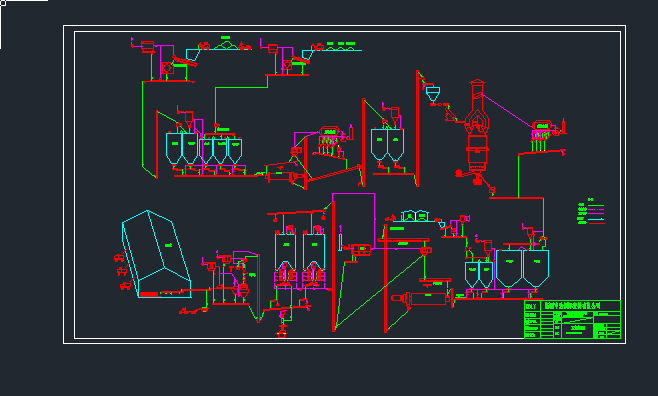Screen dimensions: 658x396
Task: Click the EDLY cell in title block
Action: [531, 306]
